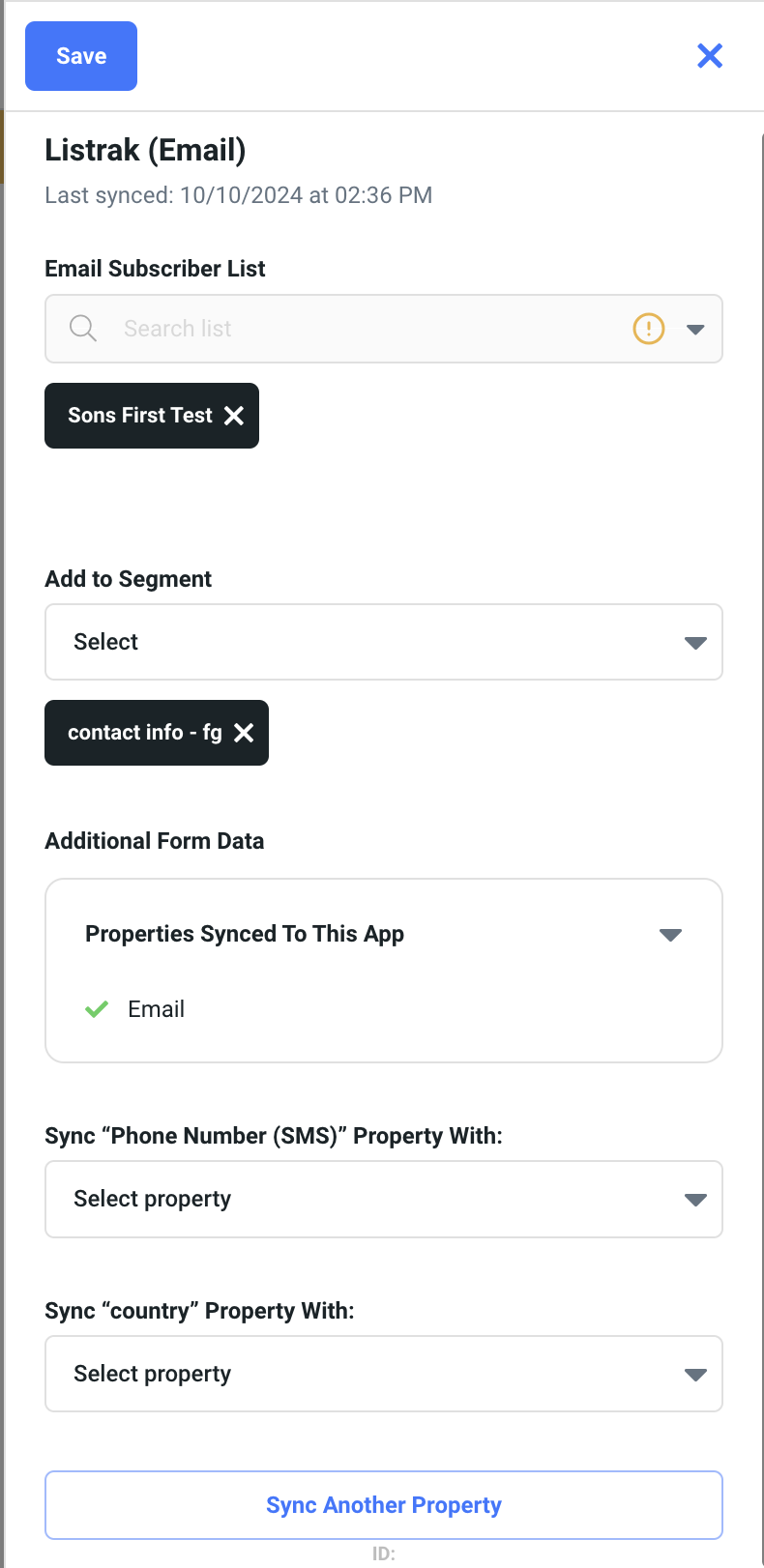764x1568 pixels.
Task: Click the blue Save button
Action: 81,56
